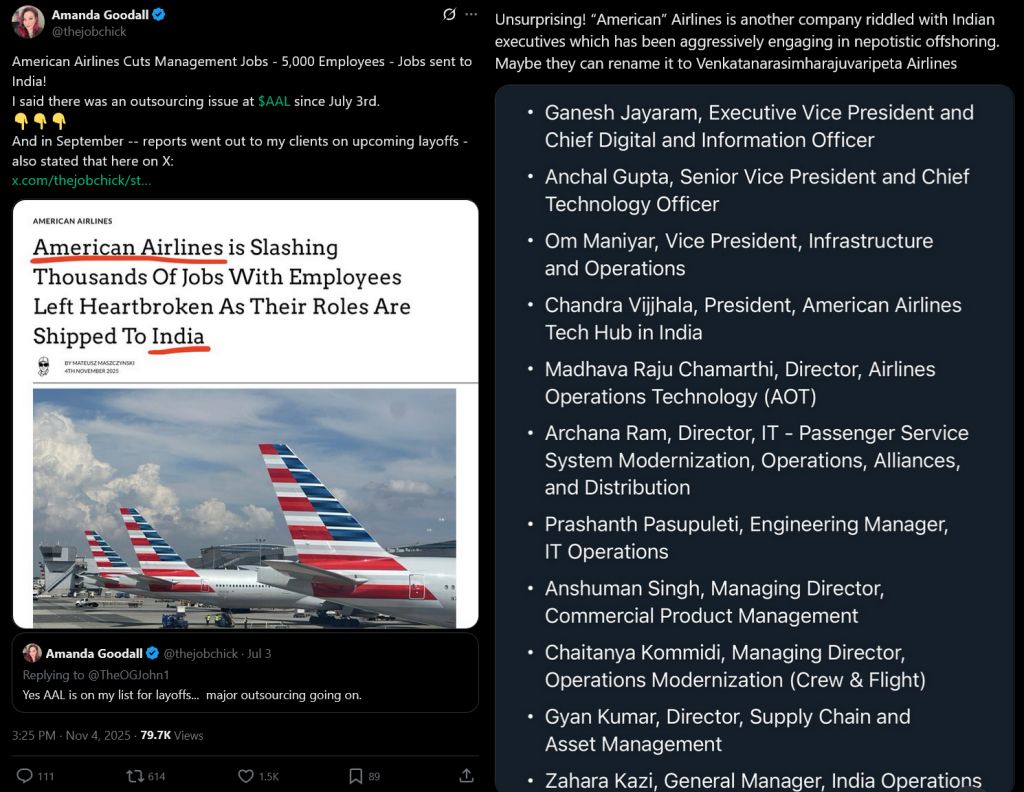The height and width of the screenshot is (792, 1024).
Task: Click the Grok explain-post icon
Action: (x=449, y=15)
